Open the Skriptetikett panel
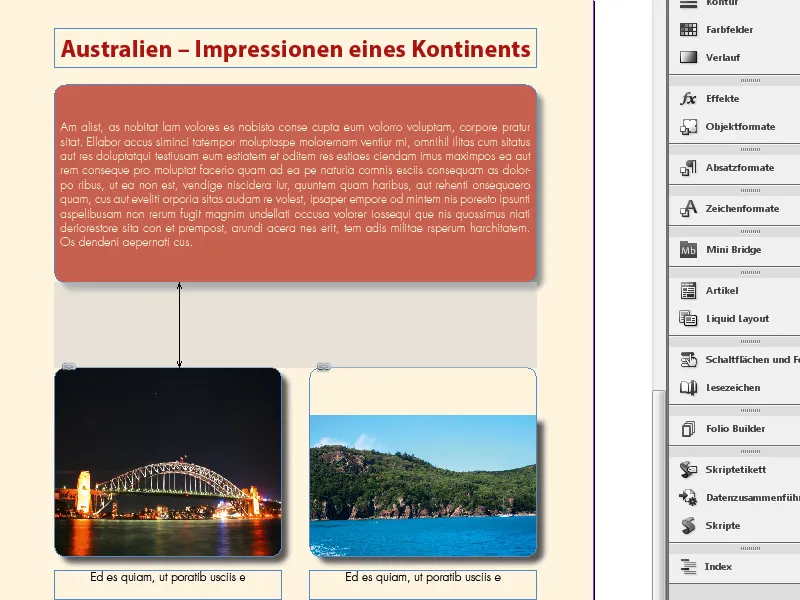The width and height of the screenshot is (800, 600). tap(687, 468)
